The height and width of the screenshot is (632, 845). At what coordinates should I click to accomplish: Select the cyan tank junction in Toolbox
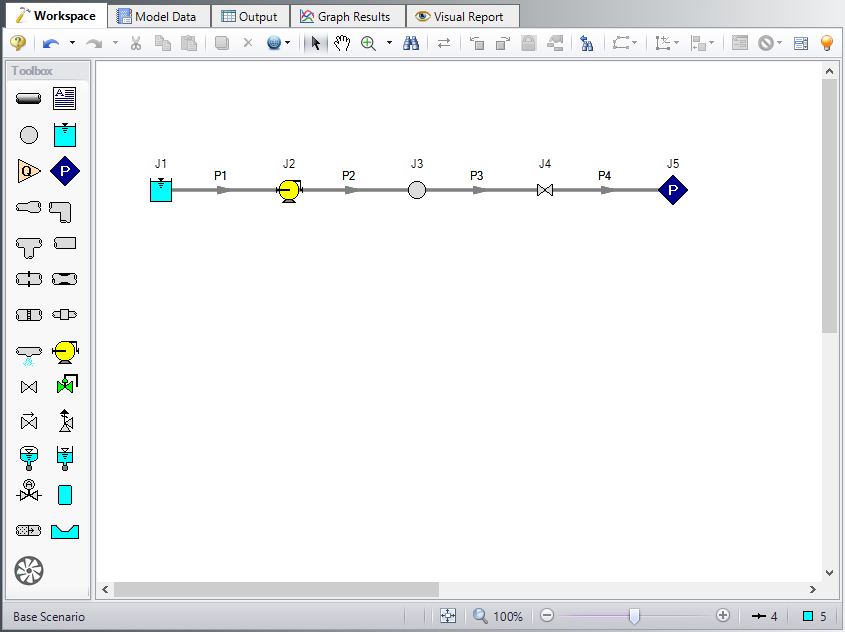65,495
